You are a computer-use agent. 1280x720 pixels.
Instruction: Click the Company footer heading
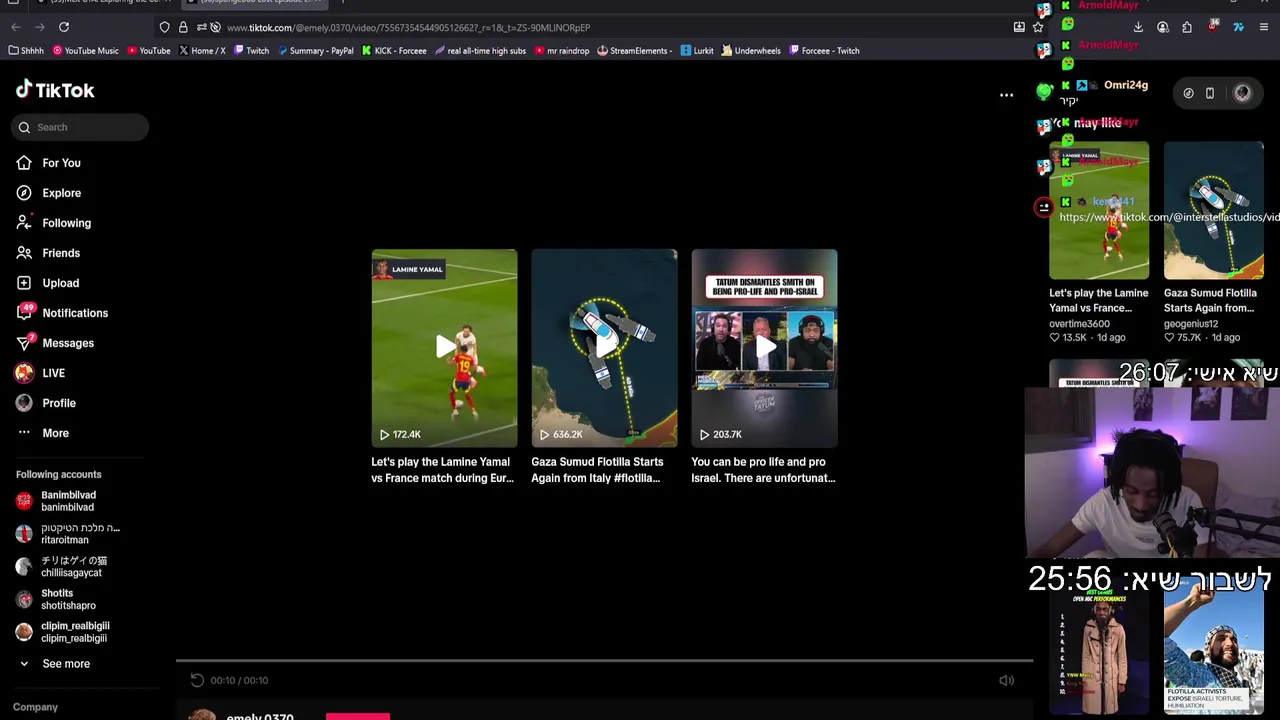pyautogui.click(x=35, y=707)
